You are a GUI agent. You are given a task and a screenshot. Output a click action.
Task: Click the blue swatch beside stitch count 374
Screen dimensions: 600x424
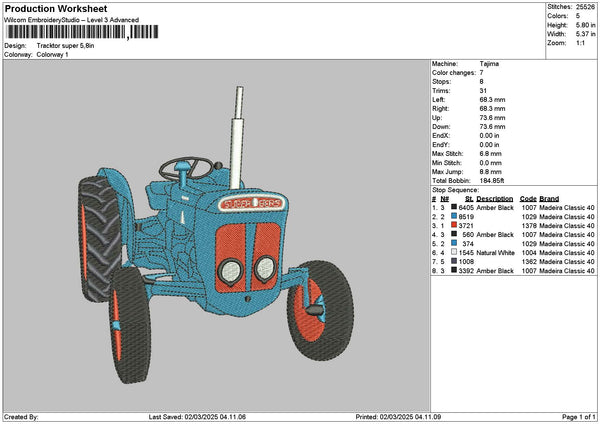454,243
